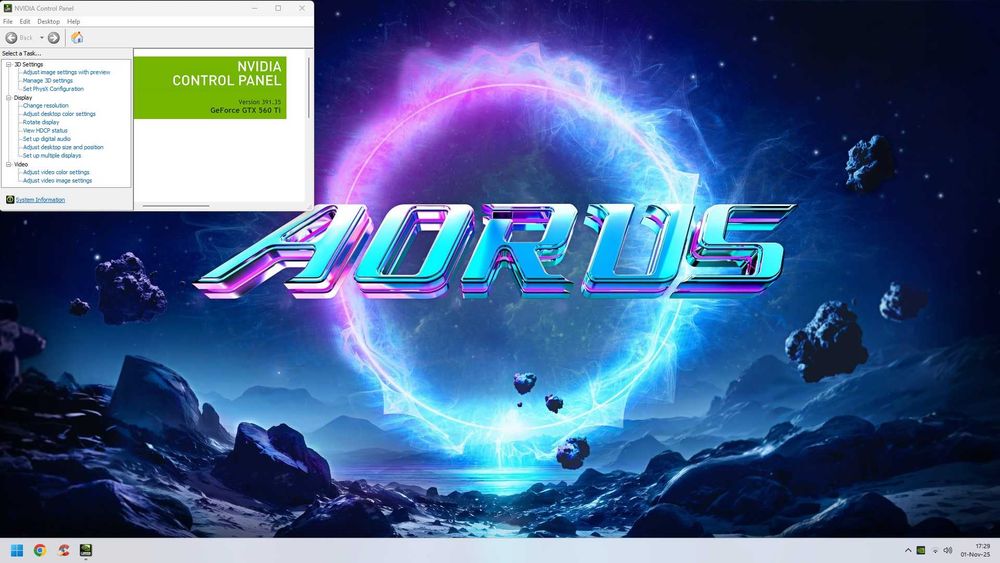This screenshot has height=563, width=1000.
Task: Select Set PhysX Configuration
Action: 53,89
